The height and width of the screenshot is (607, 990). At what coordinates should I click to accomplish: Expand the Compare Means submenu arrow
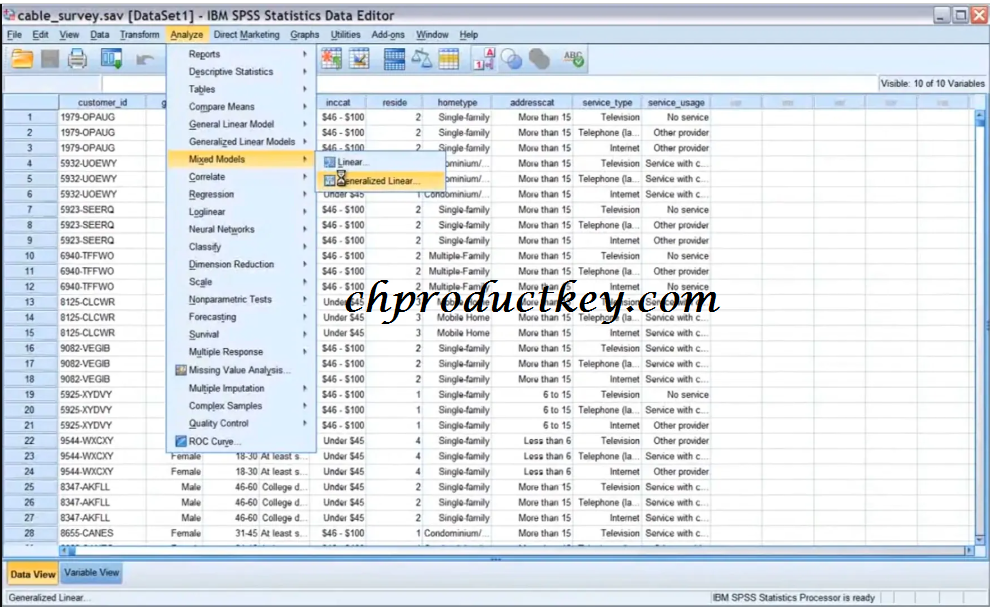304,107
